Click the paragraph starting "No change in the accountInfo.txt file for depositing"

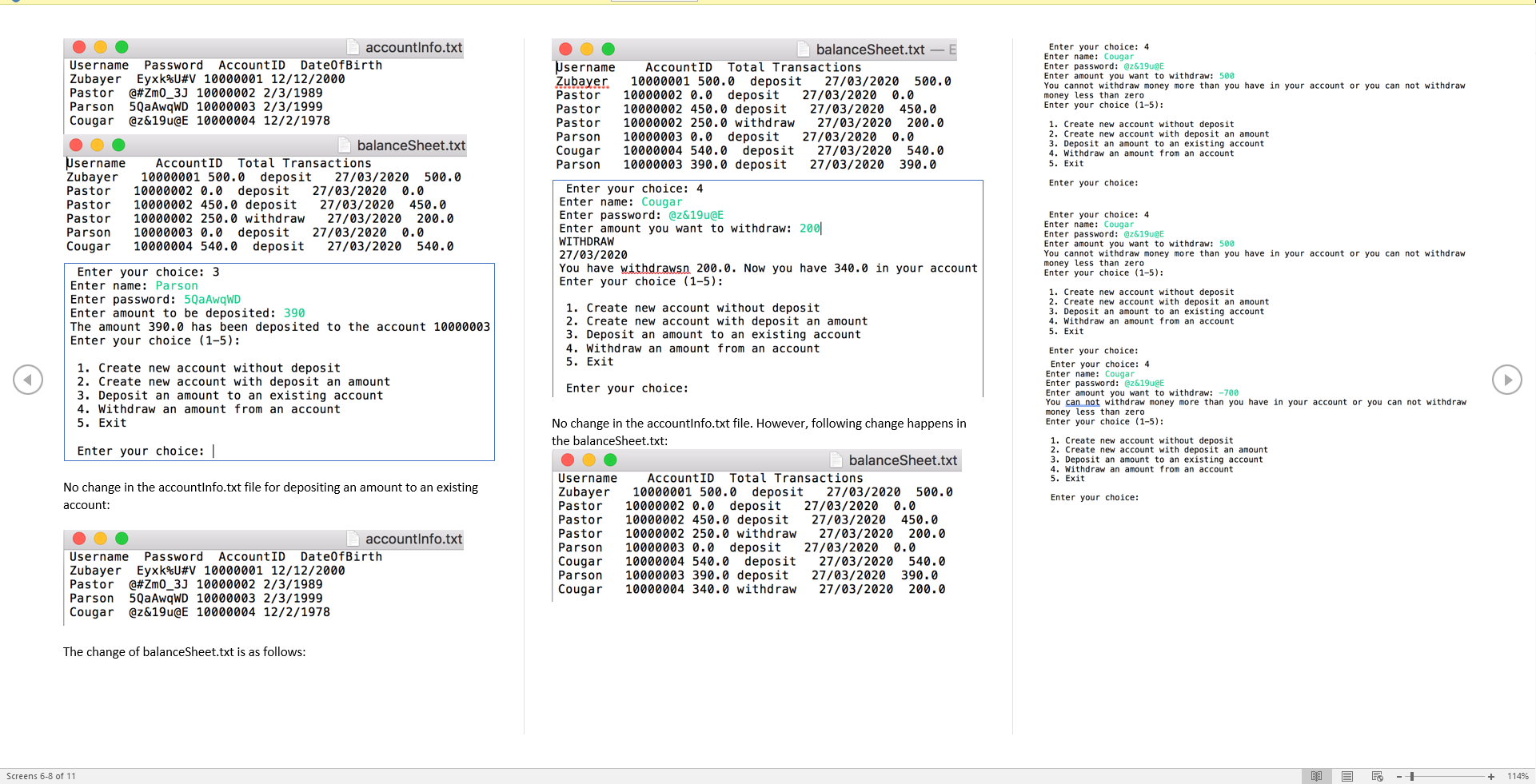click(271, 496)
